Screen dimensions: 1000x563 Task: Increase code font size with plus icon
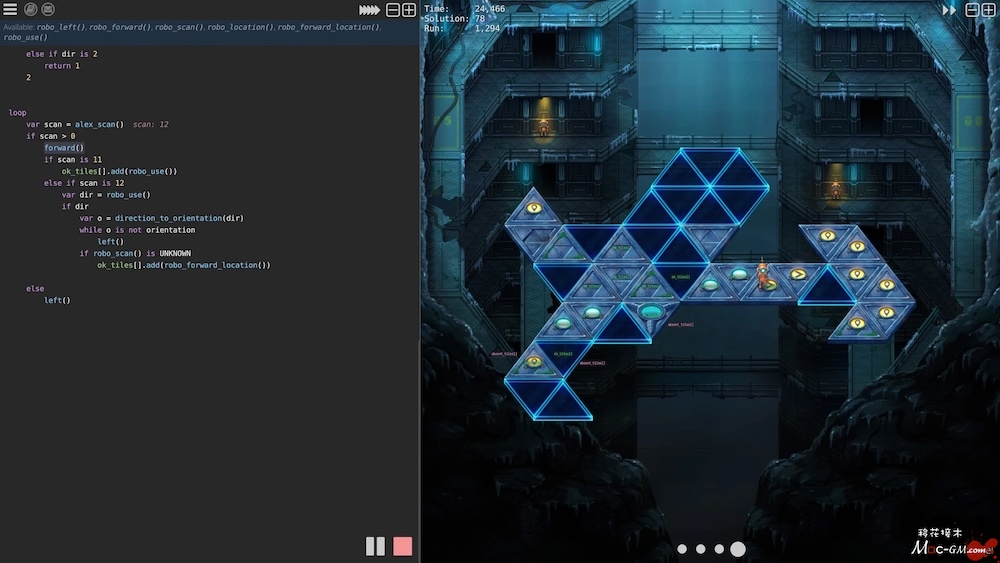(408, 10)
